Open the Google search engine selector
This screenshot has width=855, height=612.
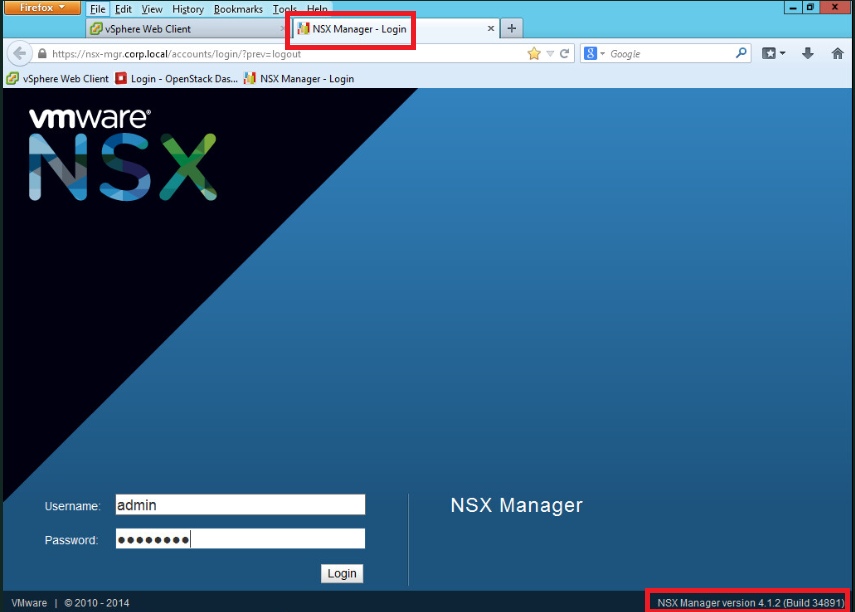[594, 53]
